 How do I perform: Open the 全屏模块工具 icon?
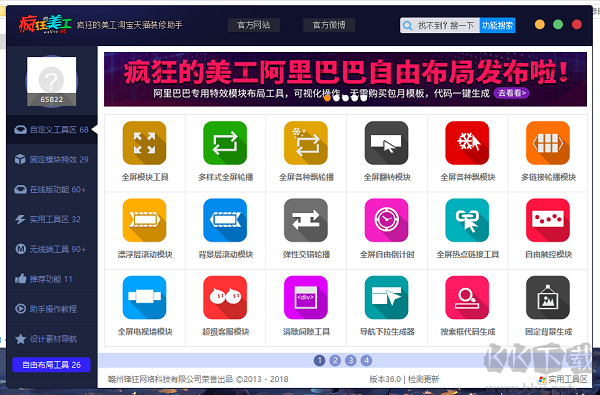144,143
